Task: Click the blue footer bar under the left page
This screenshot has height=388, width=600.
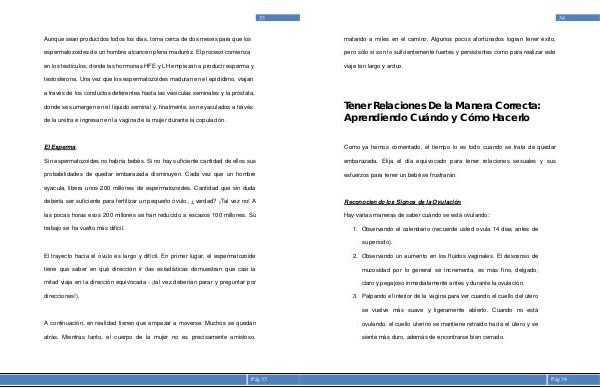Action: (150, 379)
